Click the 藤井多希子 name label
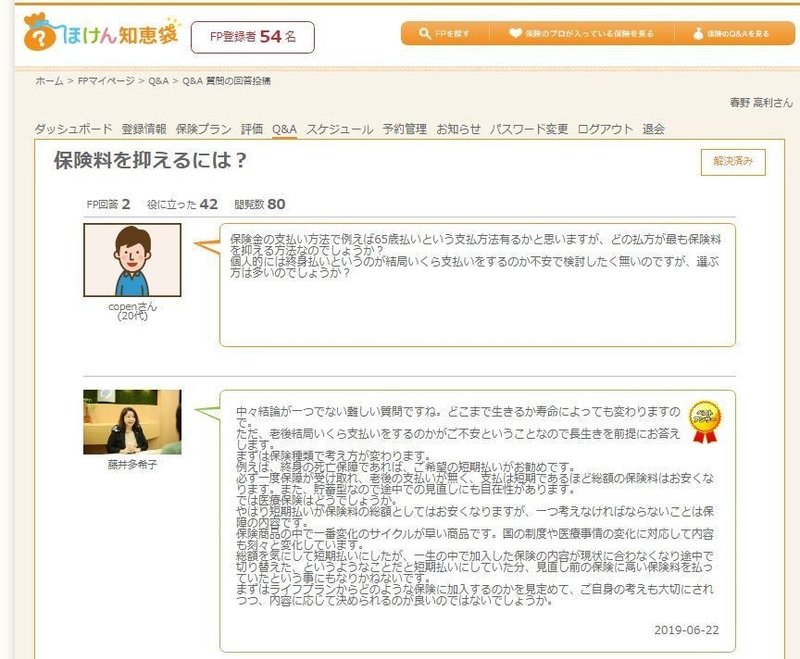The image size is (800, 659). coord(132,465)
